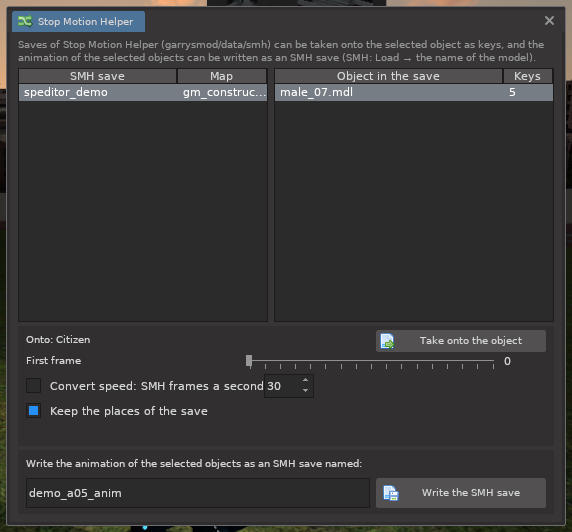
Task: Enable the Convert speed checkbox
Action: click(34, 386)
